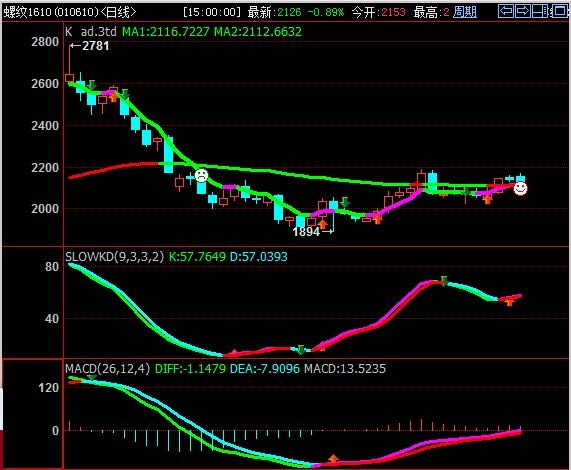Click the smiley face signal marker
The image size is (571, 470).
tap(520, 188)
